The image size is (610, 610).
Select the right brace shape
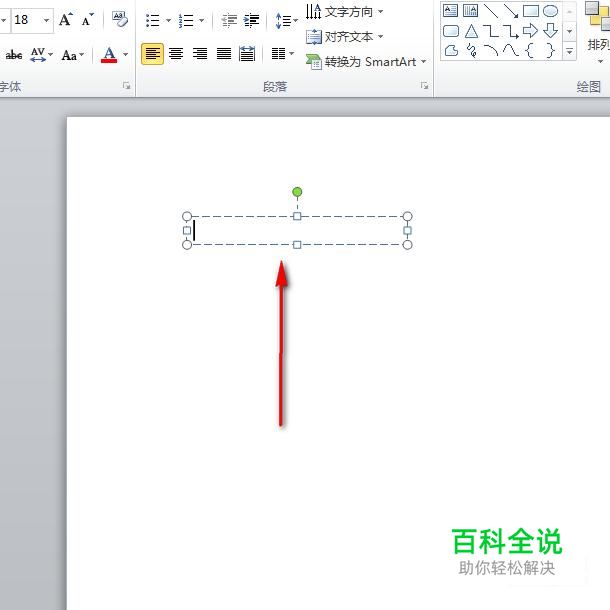click(x=550, y=50)
